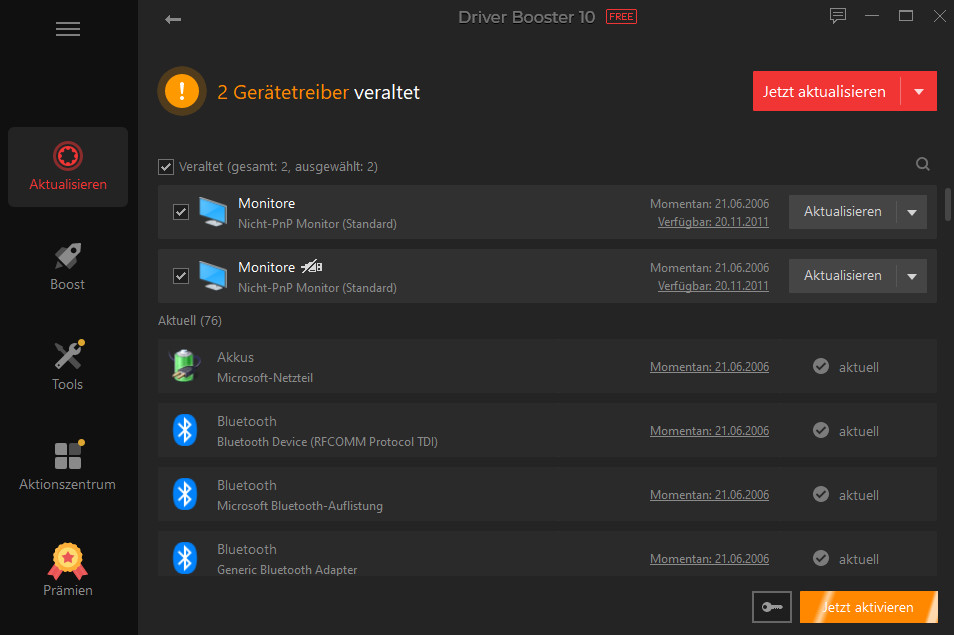This screenshot has width=954, height=635.
Task: Open the Verfügbar 20.11.2011 link
Action: [713, 221]
